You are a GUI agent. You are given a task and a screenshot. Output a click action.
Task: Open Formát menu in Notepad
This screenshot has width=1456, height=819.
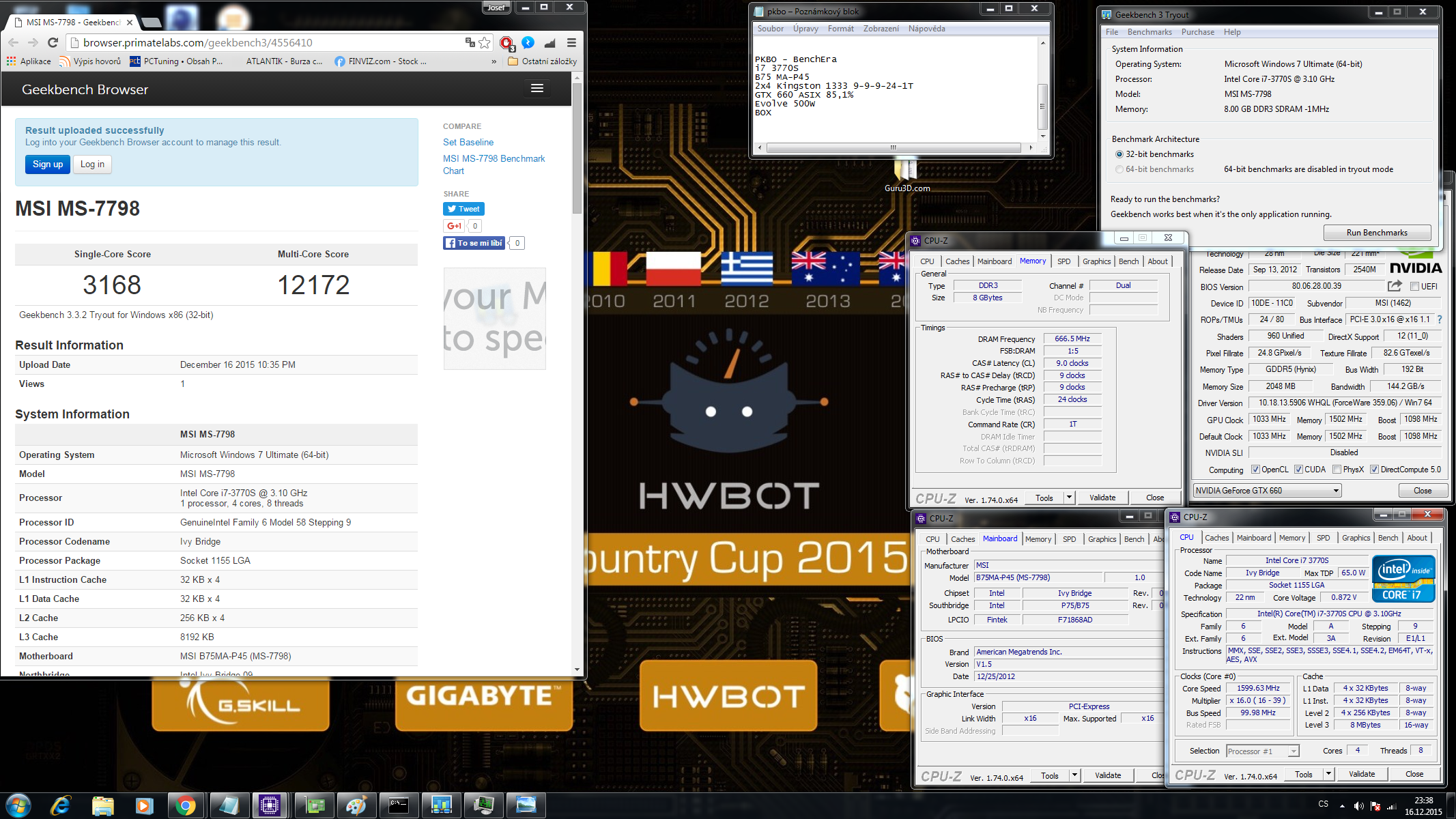tap(840, 29)
